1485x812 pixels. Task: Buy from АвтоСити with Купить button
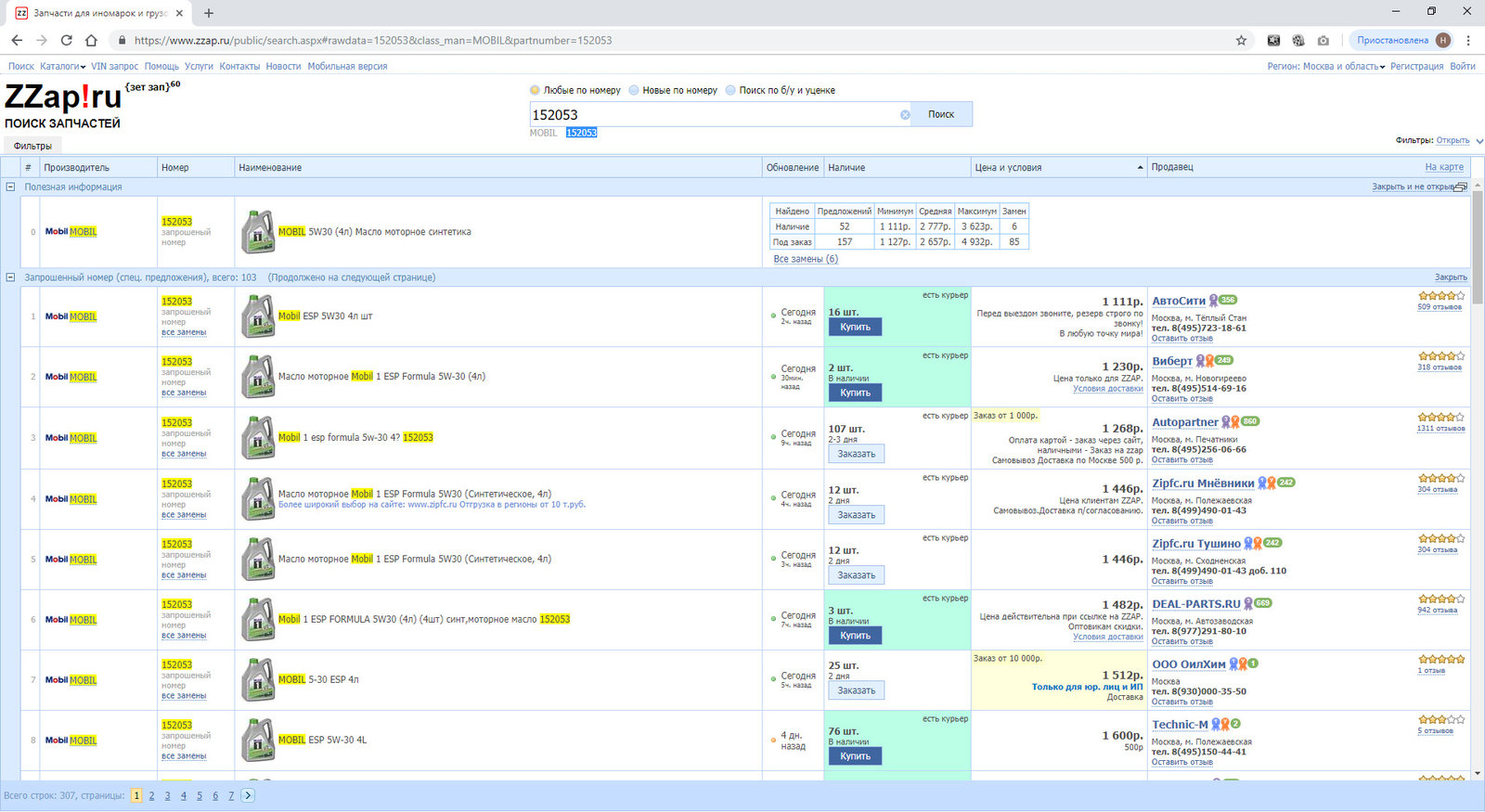click(855, 327)
